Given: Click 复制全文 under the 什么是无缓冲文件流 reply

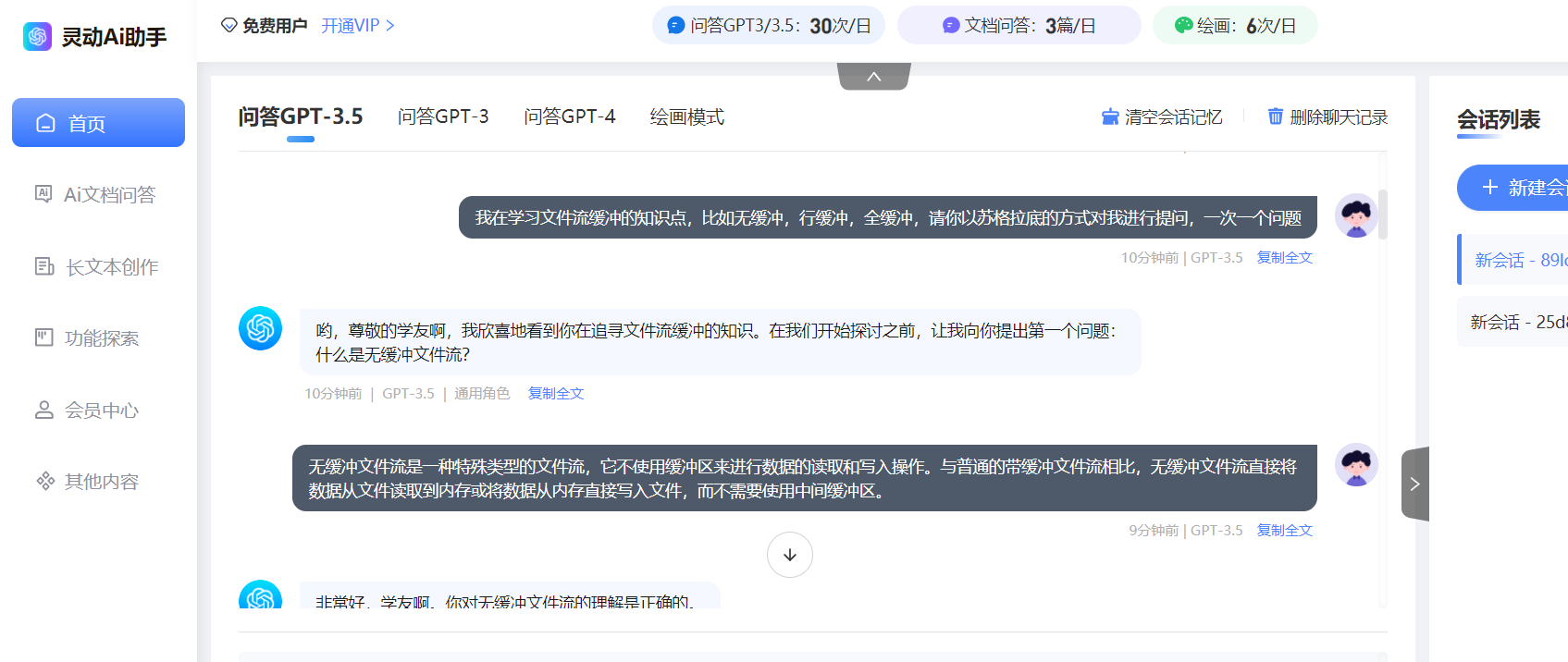Looking at the screenshot, I should [x=556, y=394].
